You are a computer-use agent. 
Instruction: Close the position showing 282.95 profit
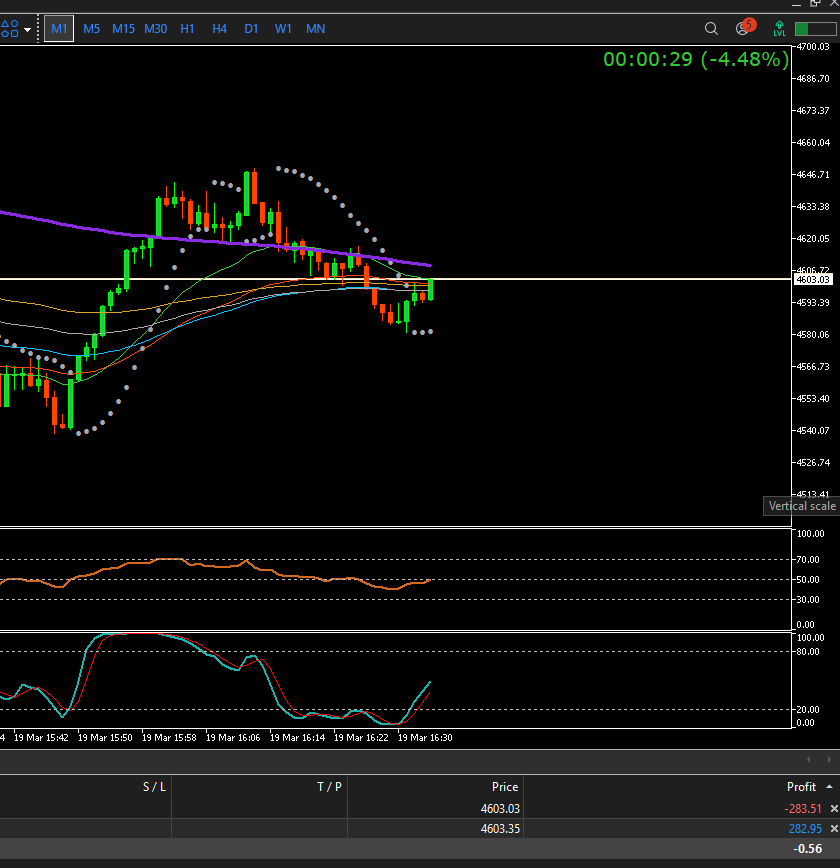(833, 829)
